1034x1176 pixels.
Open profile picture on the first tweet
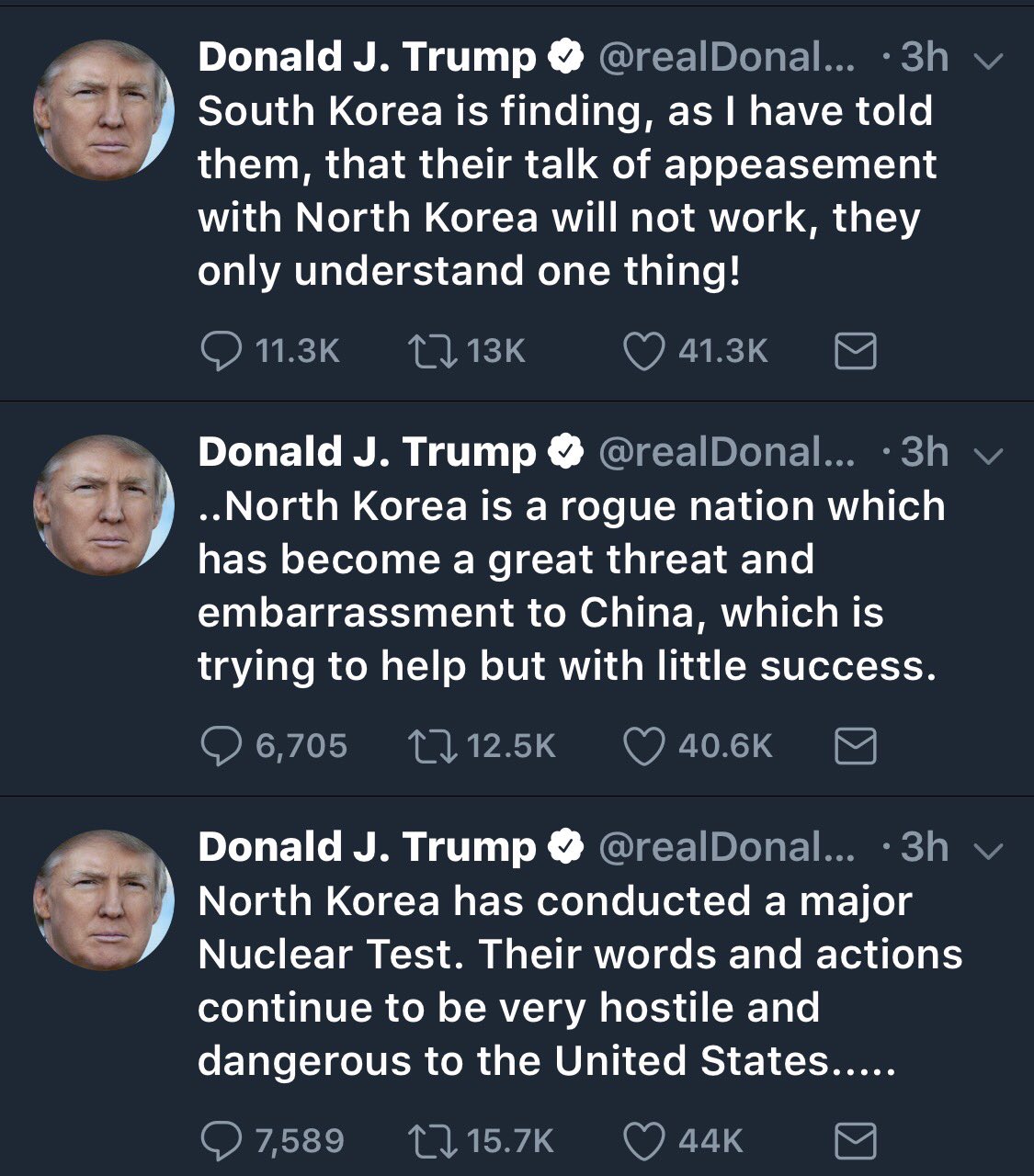click(104, 110)
